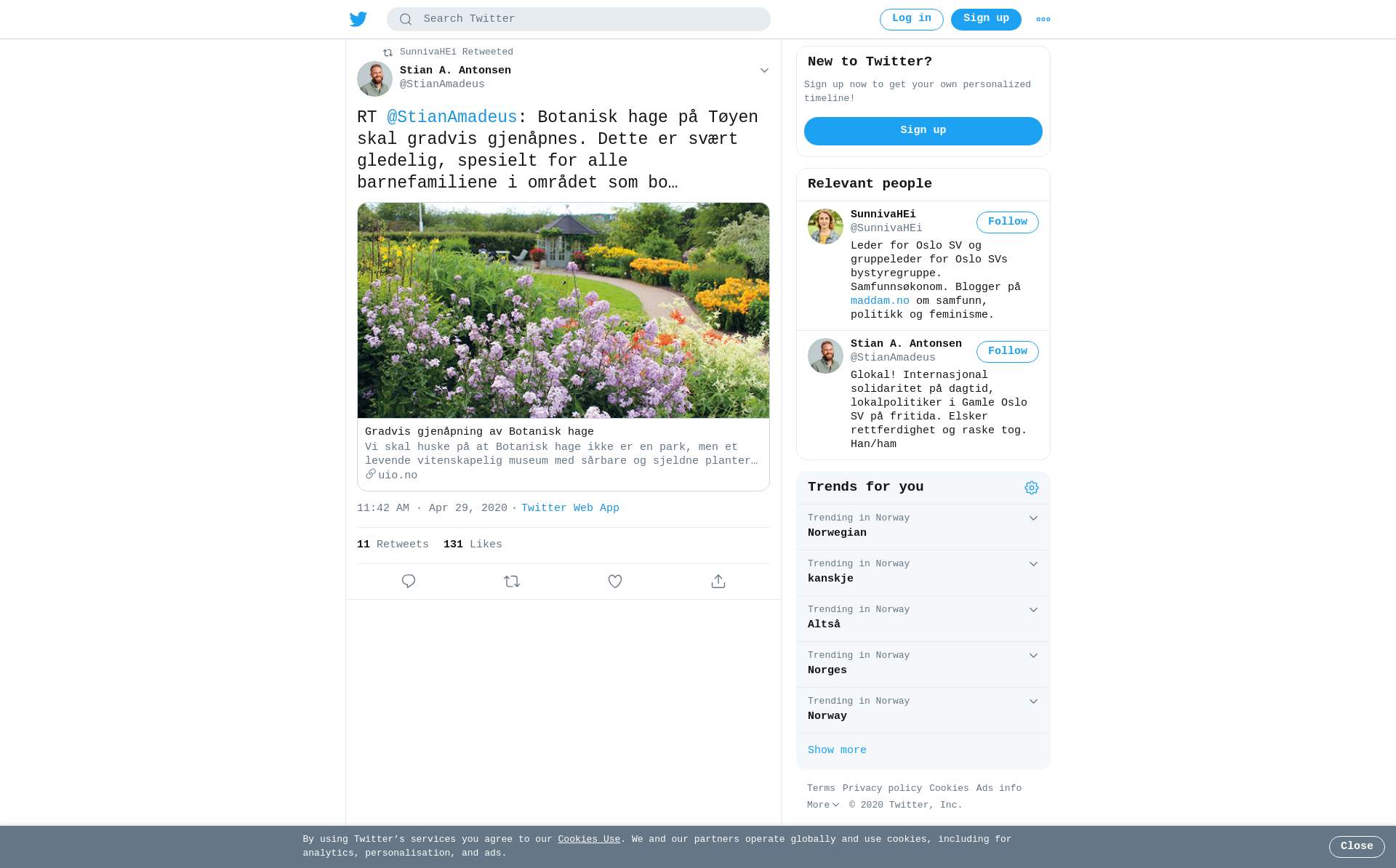Open the maddam.no link
This screenshot has width=1396, height=868.
pos(880,301)
